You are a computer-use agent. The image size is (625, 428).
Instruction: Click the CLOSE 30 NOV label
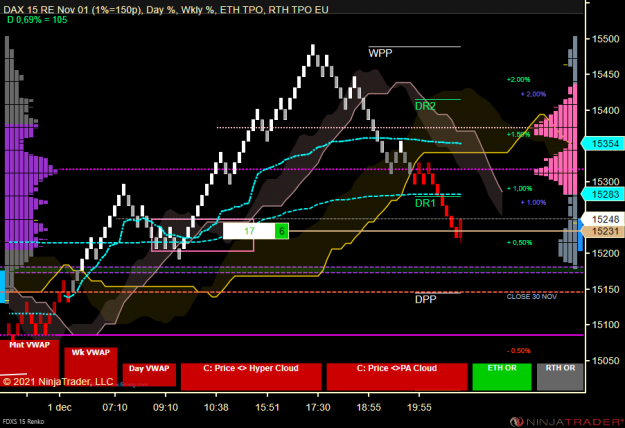click(x=532, y=296)
